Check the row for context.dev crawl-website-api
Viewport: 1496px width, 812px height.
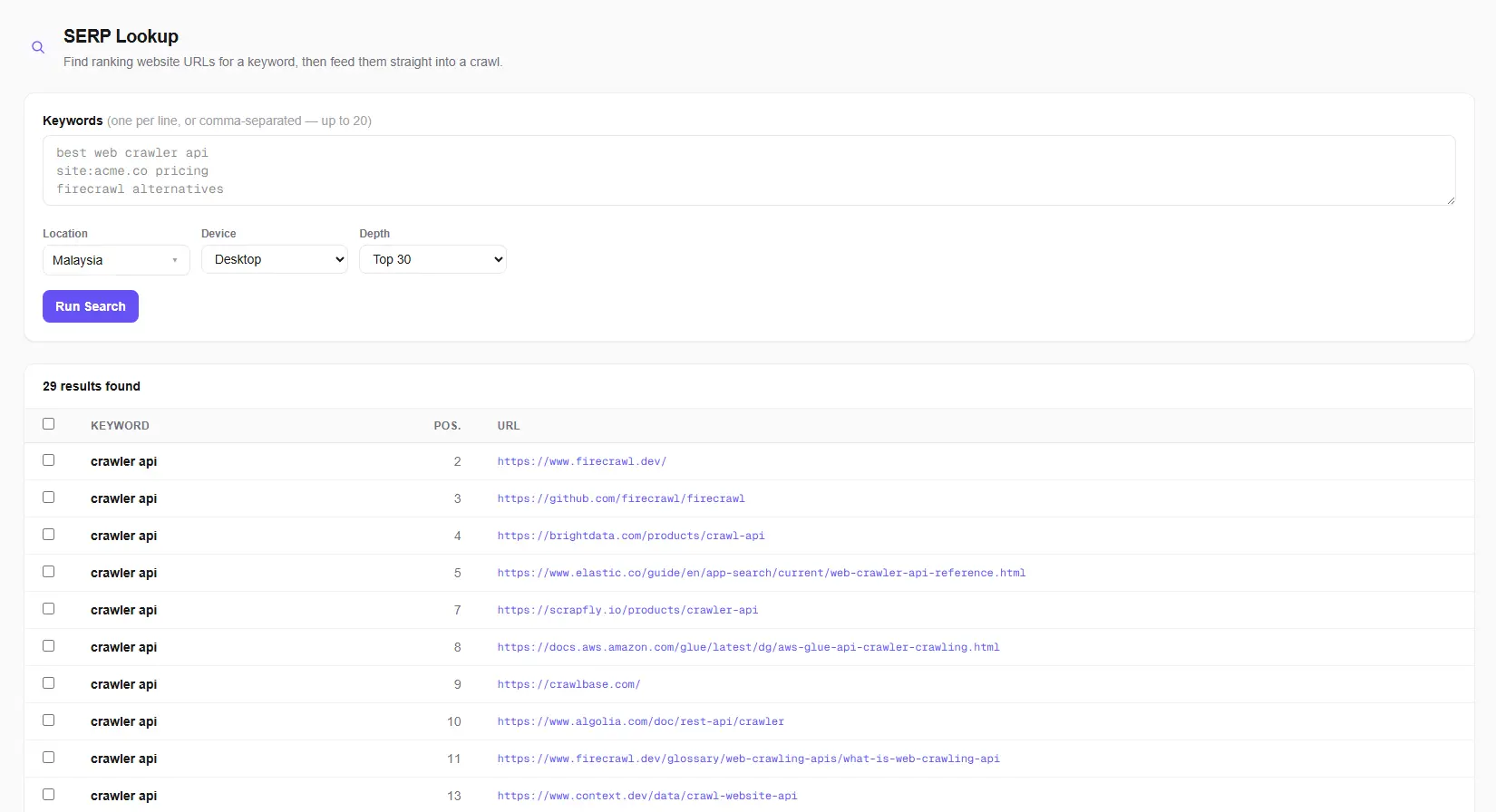coord(49,795)
